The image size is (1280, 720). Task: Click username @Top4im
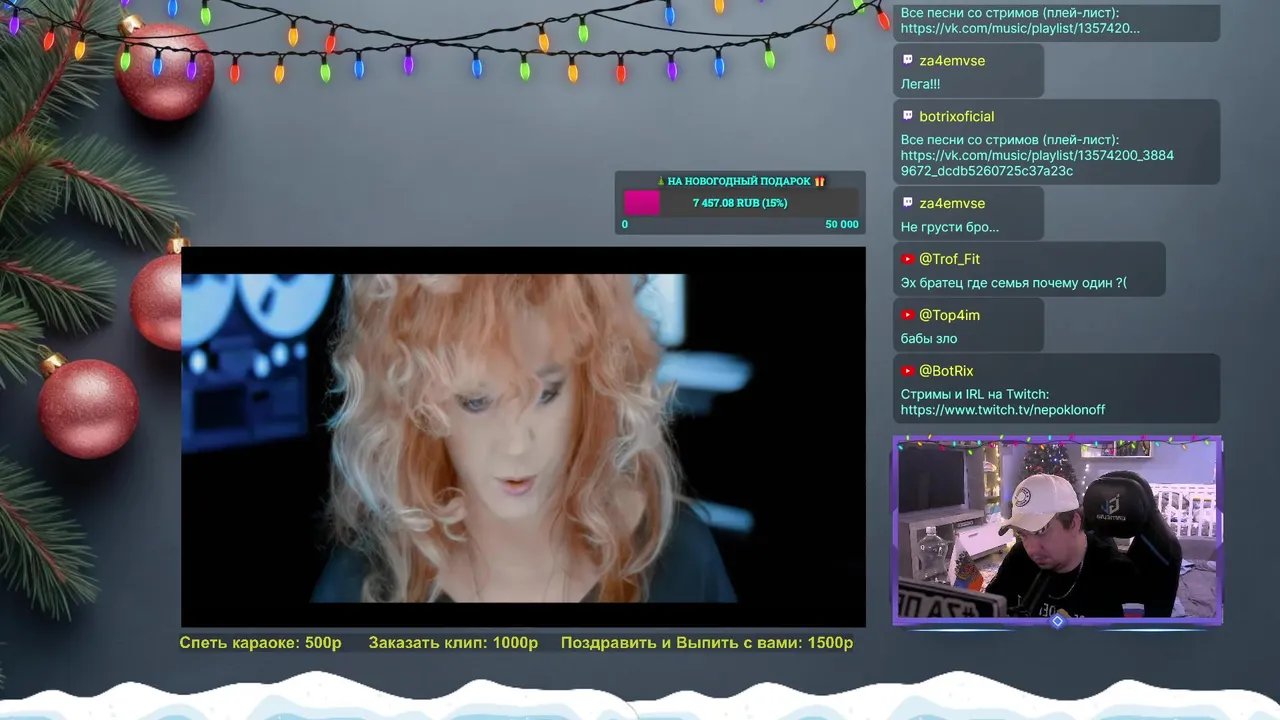coord(949,315)
